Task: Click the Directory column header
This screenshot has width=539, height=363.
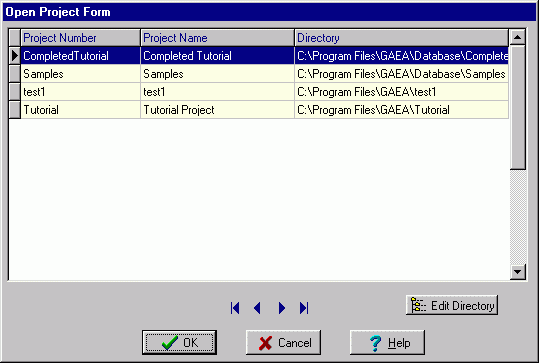Action: 402,38
